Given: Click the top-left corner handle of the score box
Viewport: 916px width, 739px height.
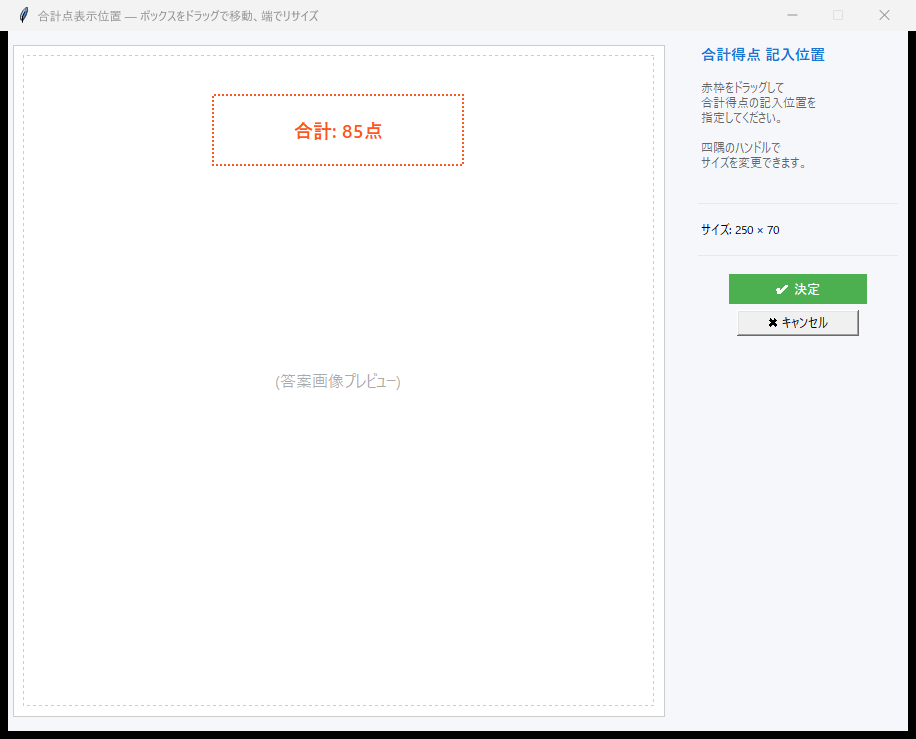Looking at the screenshot, I should (x=212, y=96).
